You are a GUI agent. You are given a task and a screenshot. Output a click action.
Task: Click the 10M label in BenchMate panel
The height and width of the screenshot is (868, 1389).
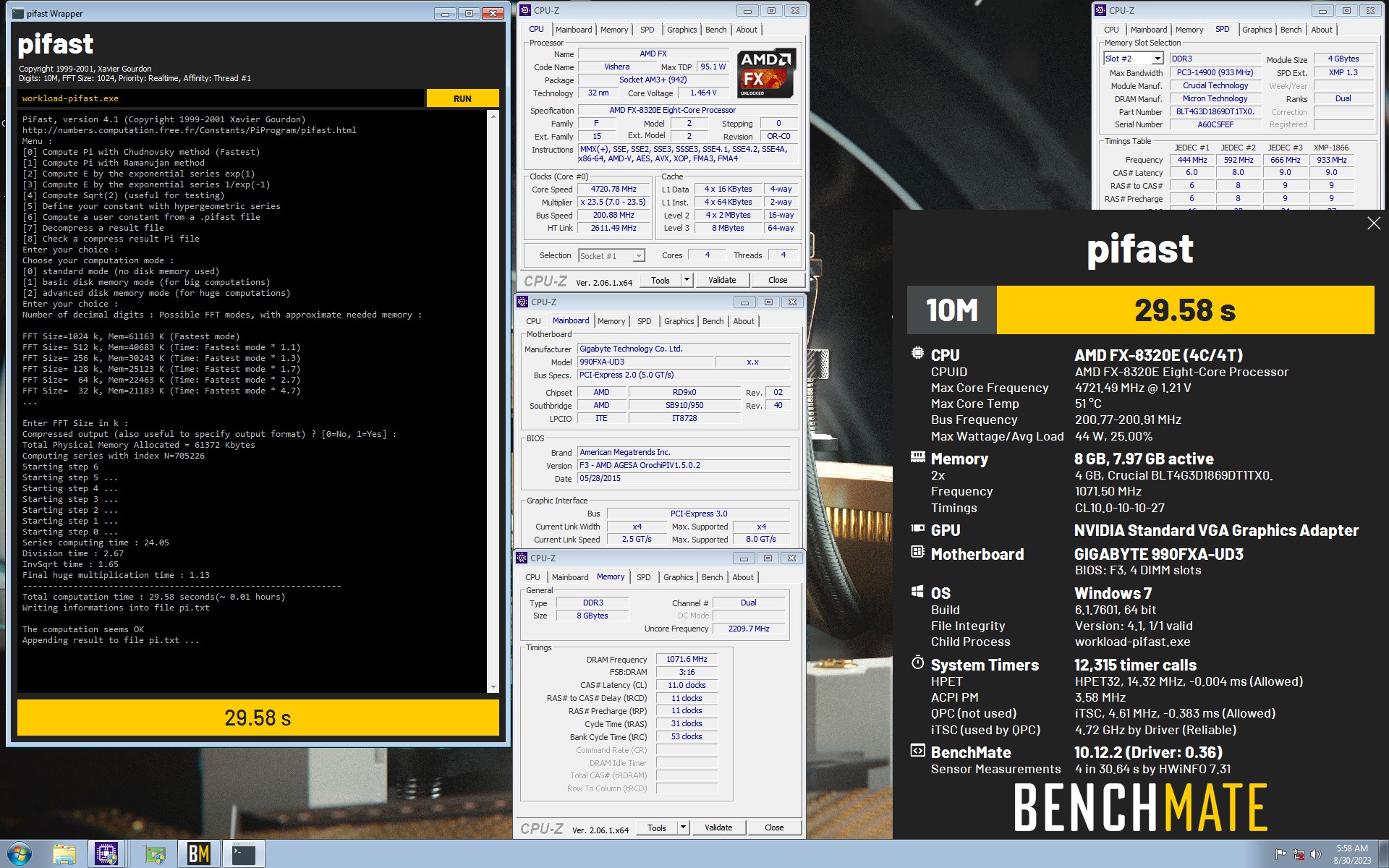click(952, 310)
